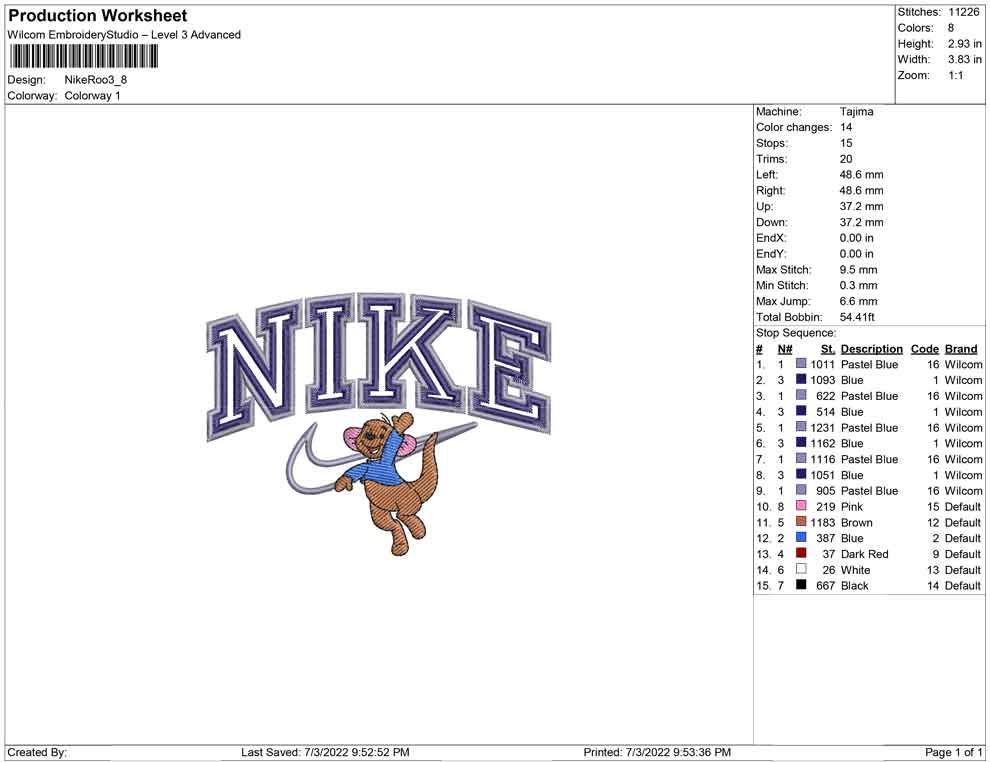Click the White description in row 14
Screen dimensions: 990x762
click(856, 569)
